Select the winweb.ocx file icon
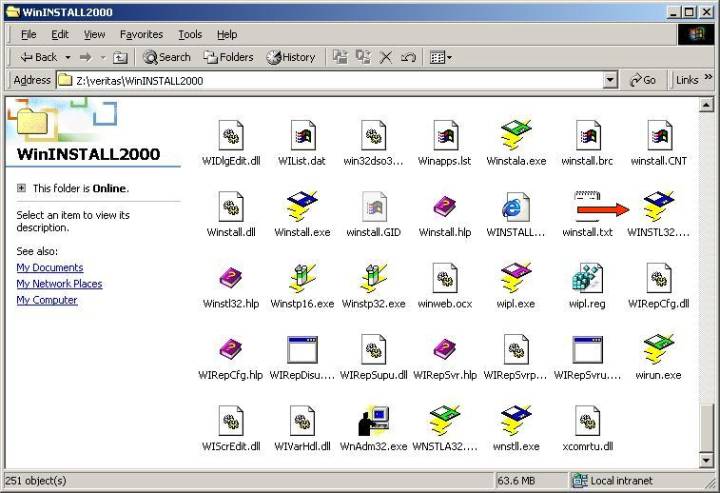 pos(445,278)
